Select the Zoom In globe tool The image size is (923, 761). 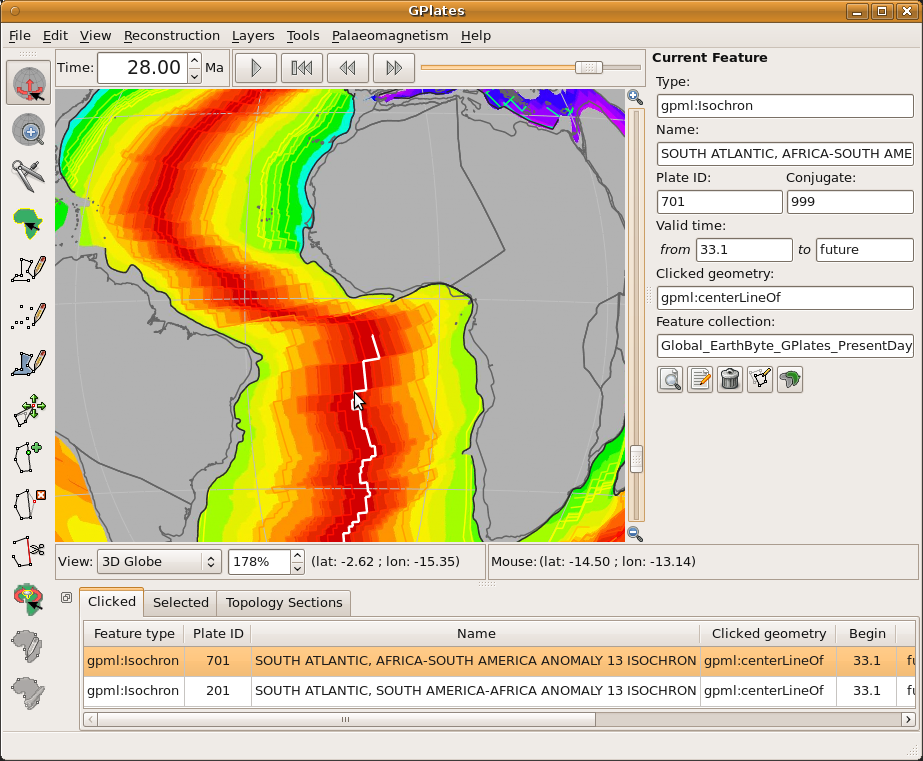28,129
